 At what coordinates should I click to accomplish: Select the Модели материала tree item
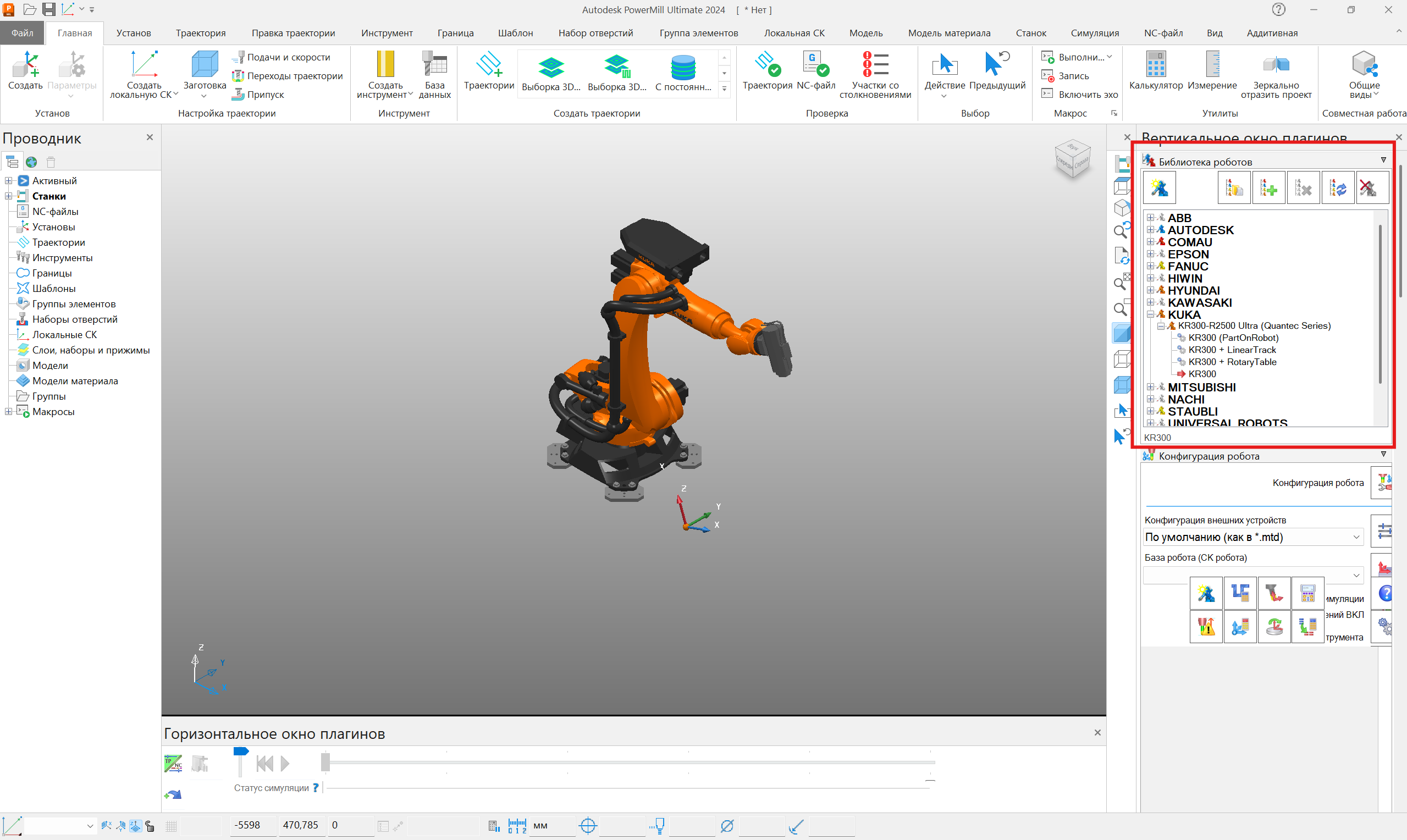click(x=75, y=381)
